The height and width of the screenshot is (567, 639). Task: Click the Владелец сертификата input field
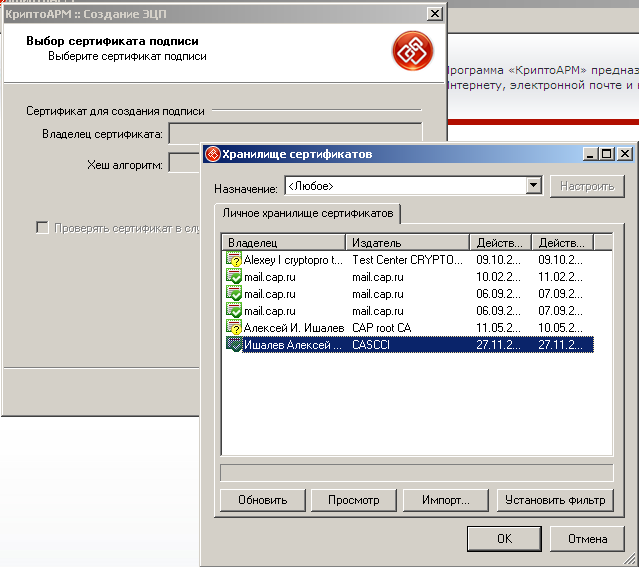(295, 132)
